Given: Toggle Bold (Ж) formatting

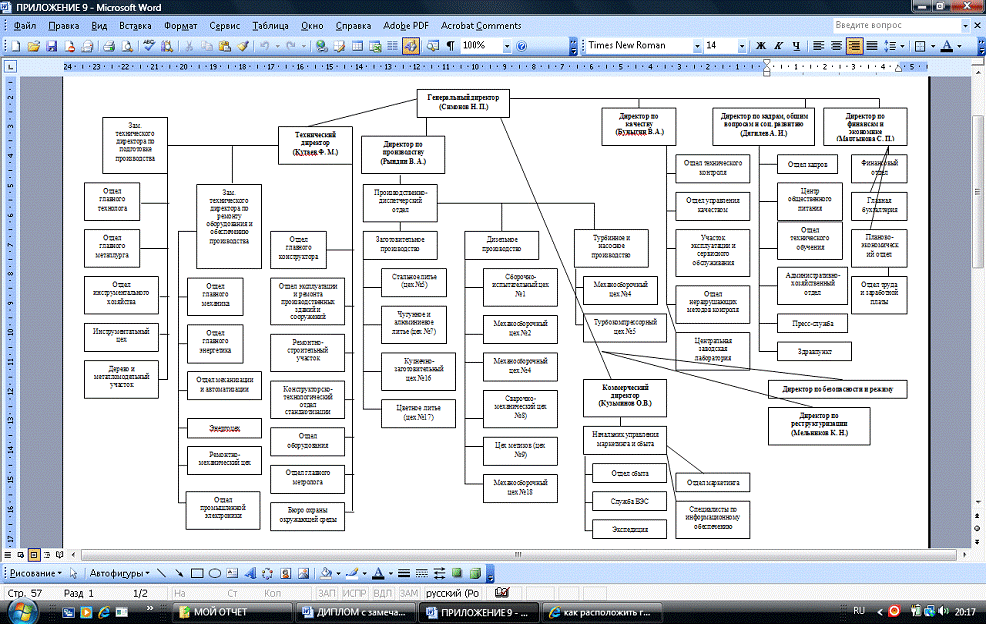Looking at the screenshot, I should coord(761,46).
